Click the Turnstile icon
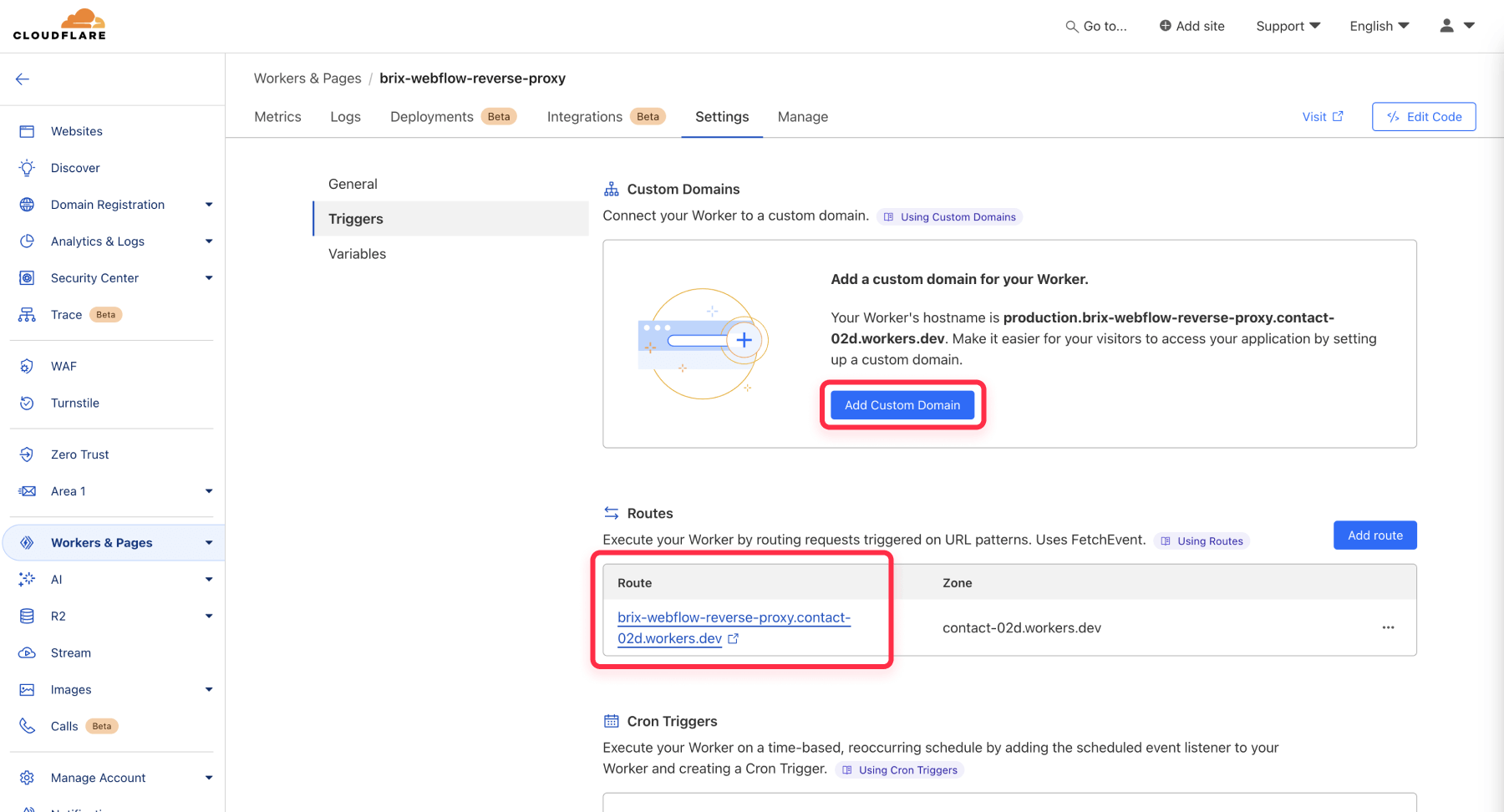 point(27,403)
